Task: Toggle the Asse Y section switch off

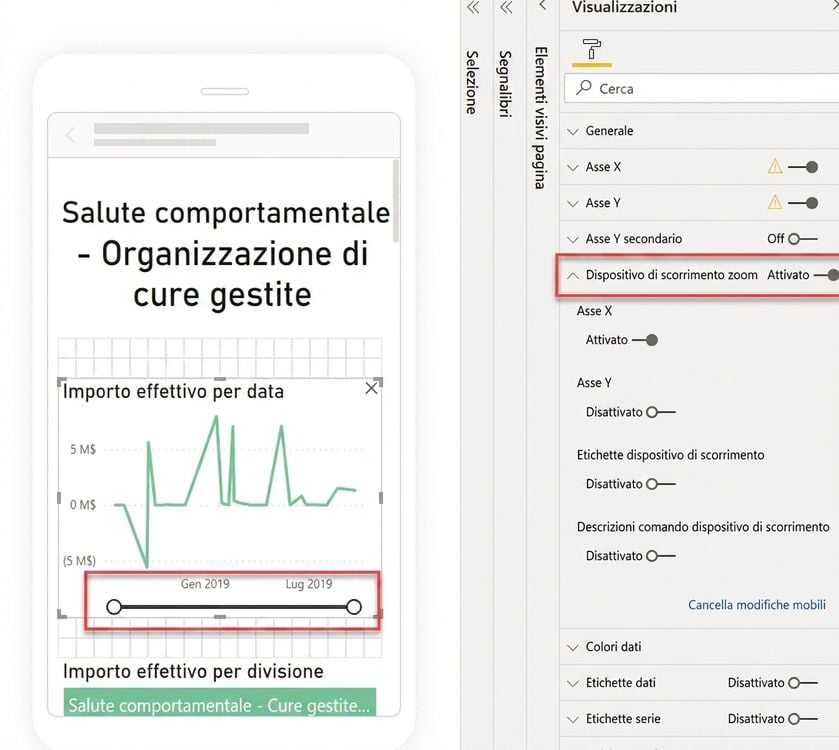Action: point(803,203)
